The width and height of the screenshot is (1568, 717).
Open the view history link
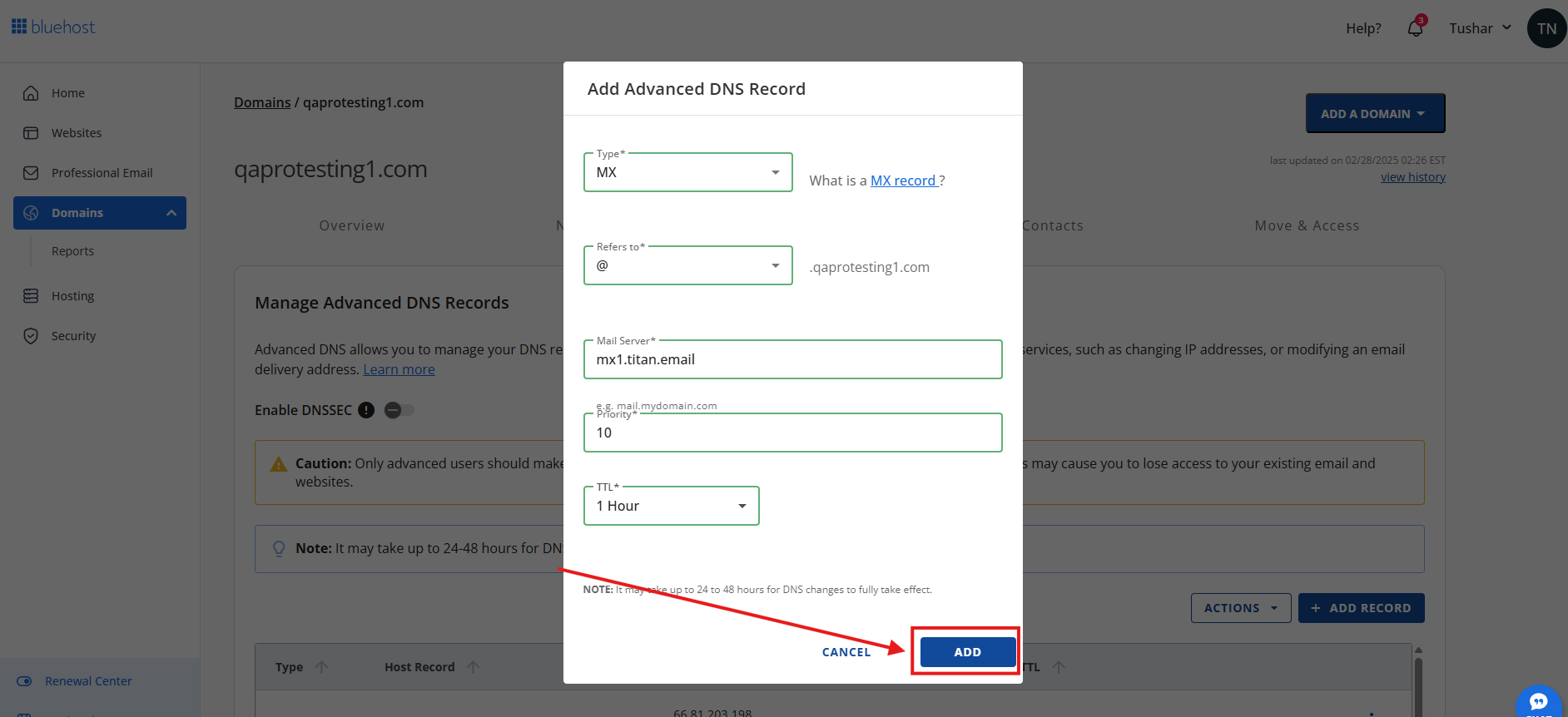(x=1412, y=176)
